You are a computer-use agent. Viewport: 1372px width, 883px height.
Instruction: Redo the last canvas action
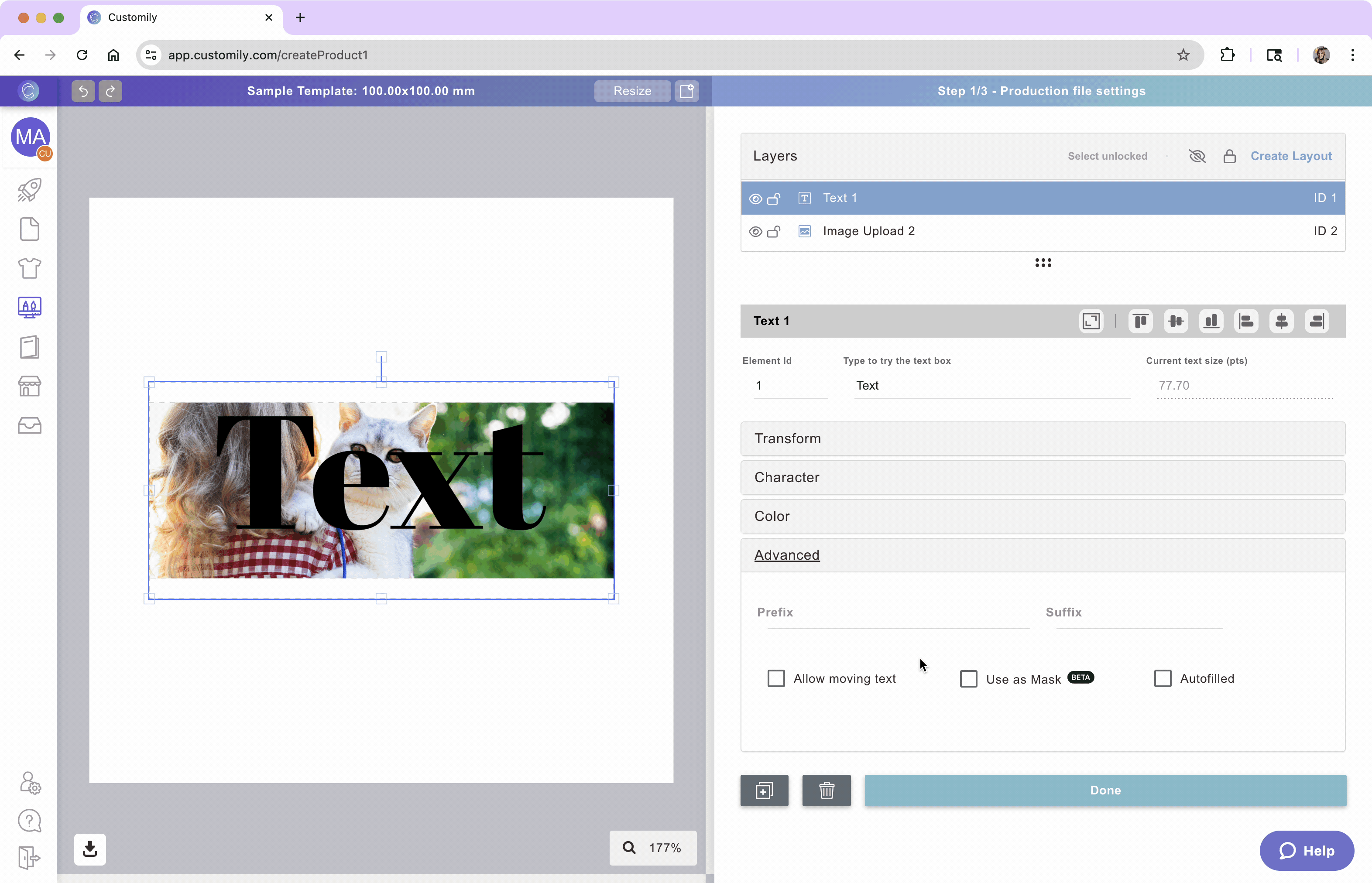pos(110,91)
